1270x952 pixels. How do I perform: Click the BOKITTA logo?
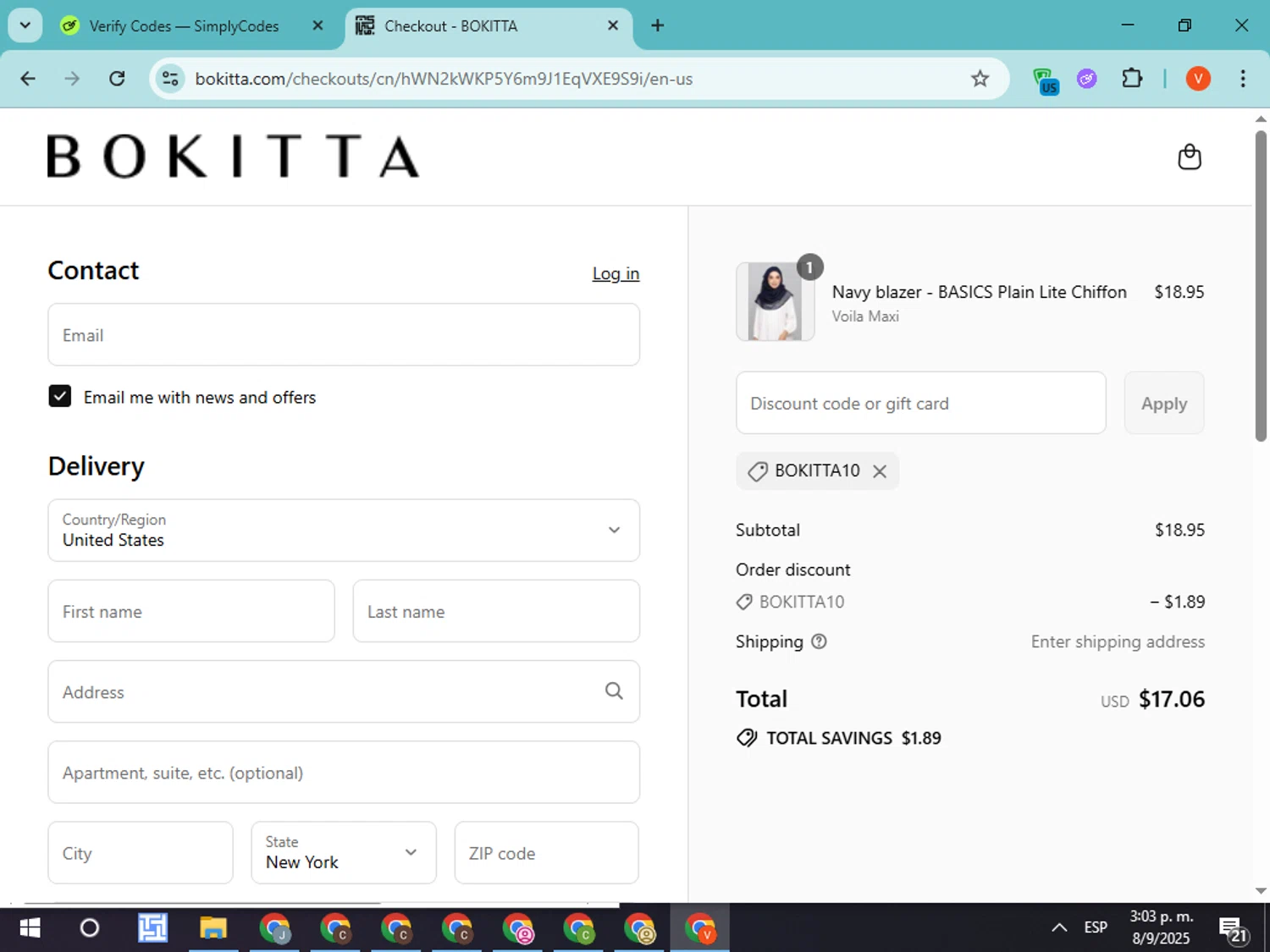click(233, 157)
